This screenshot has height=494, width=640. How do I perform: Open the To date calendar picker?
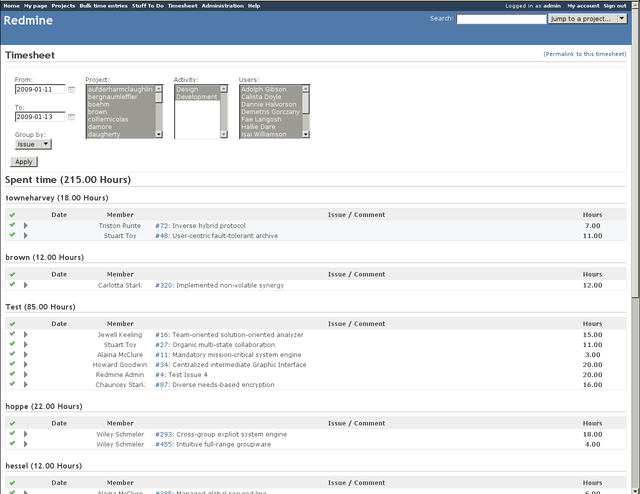point(71,117)
